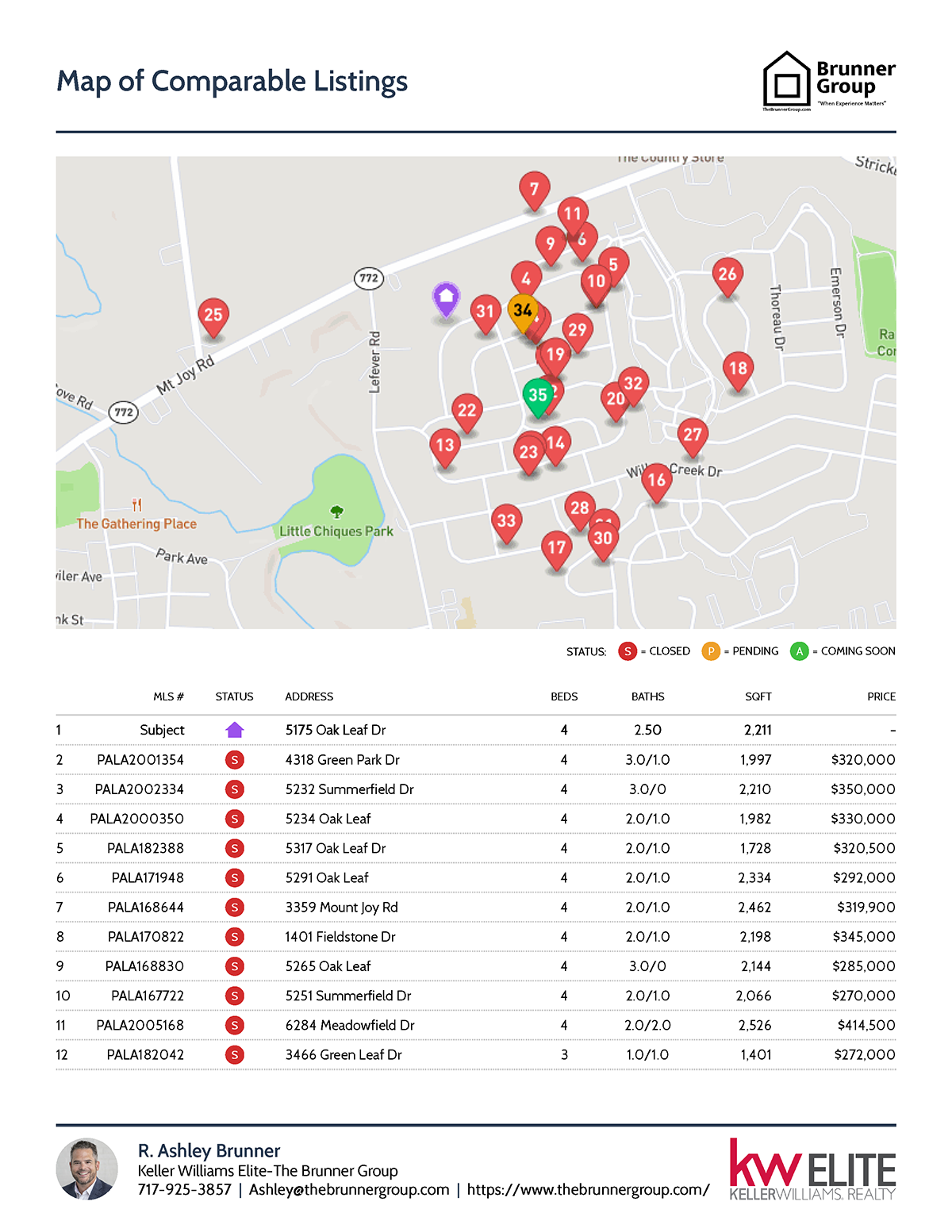Image resolution: width=952 pixels, height=1232 pixels.
Task: Select map pin number 26
Action: pos(727,277)
